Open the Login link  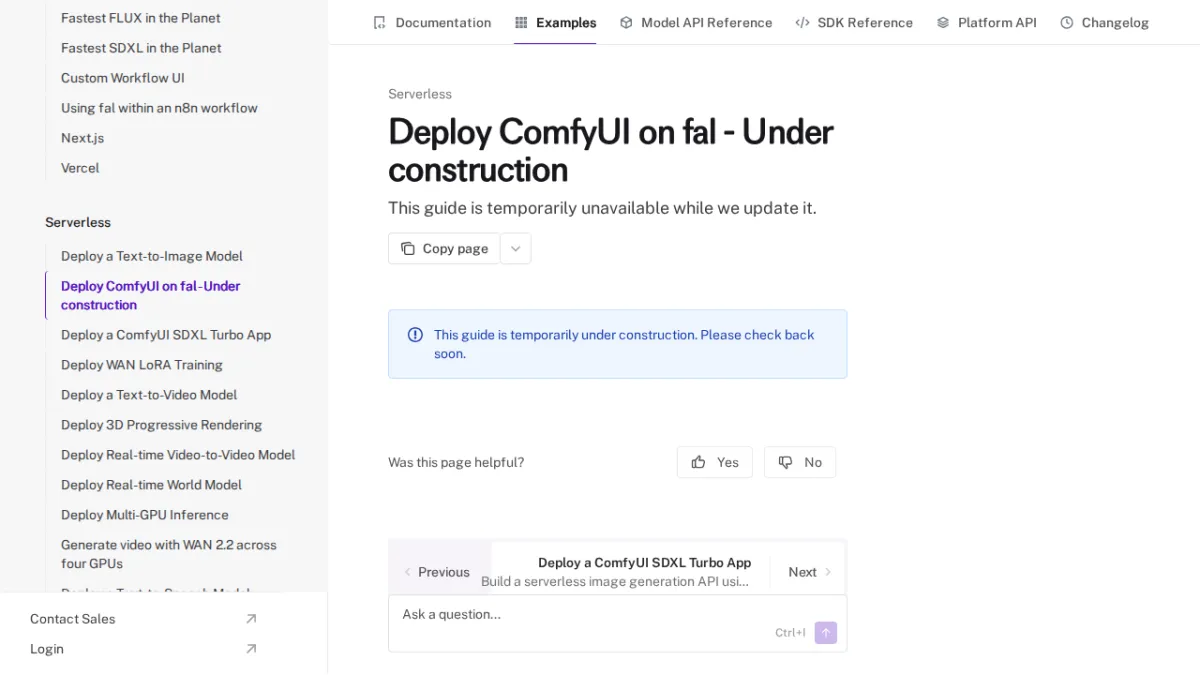click(144, 649)
